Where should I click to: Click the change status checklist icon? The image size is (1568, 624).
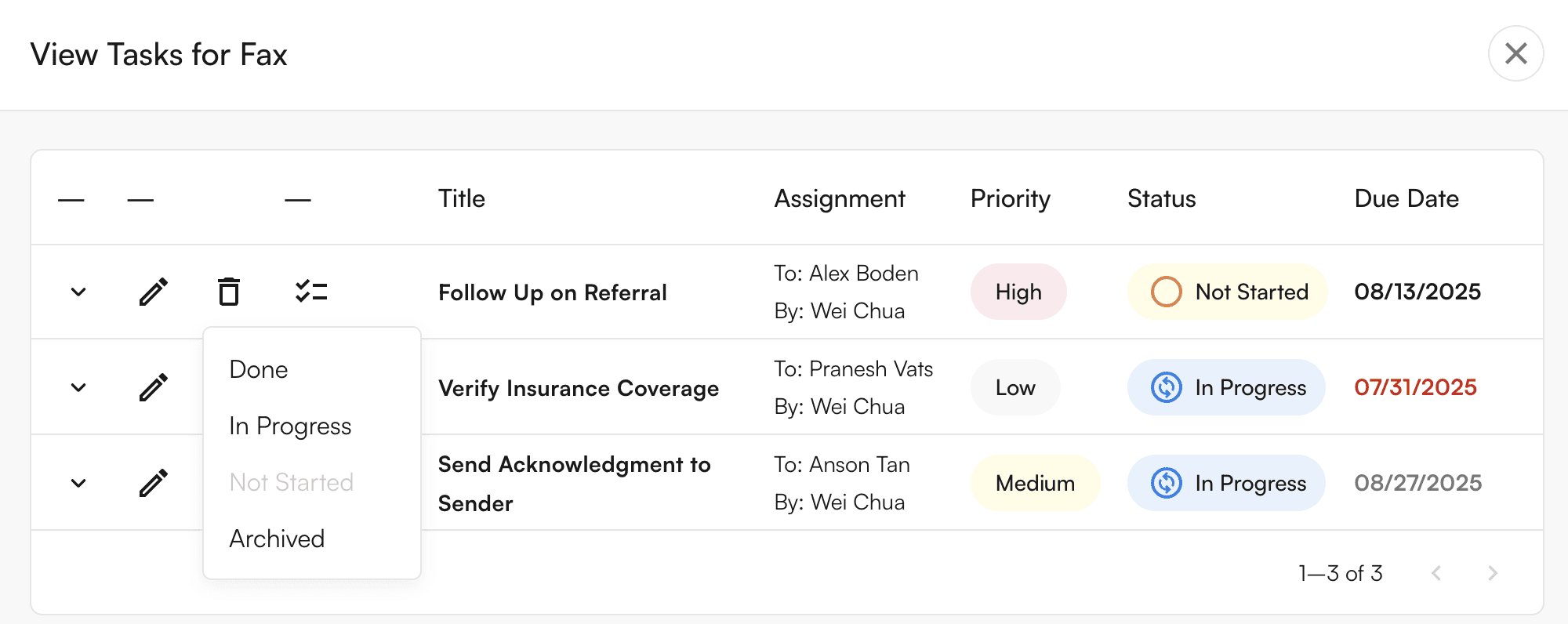coord(311,292)
